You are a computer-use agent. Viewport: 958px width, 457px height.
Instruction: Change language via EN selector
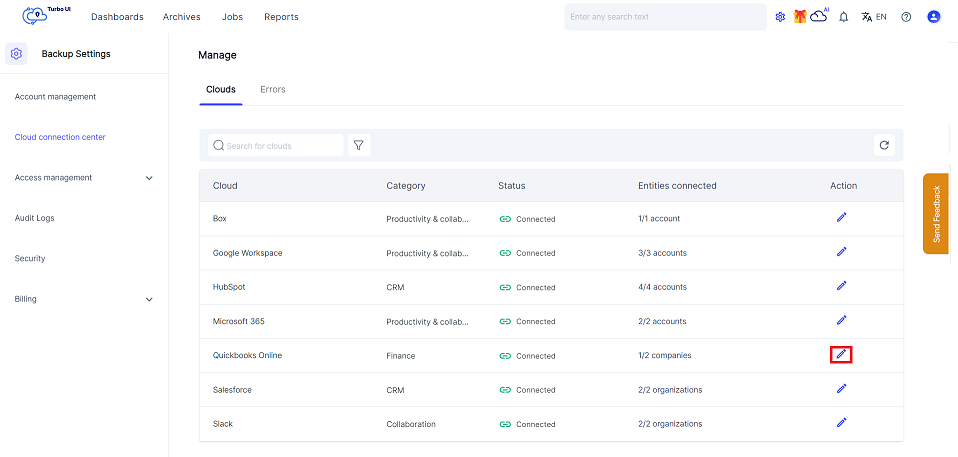coord(874,17)
